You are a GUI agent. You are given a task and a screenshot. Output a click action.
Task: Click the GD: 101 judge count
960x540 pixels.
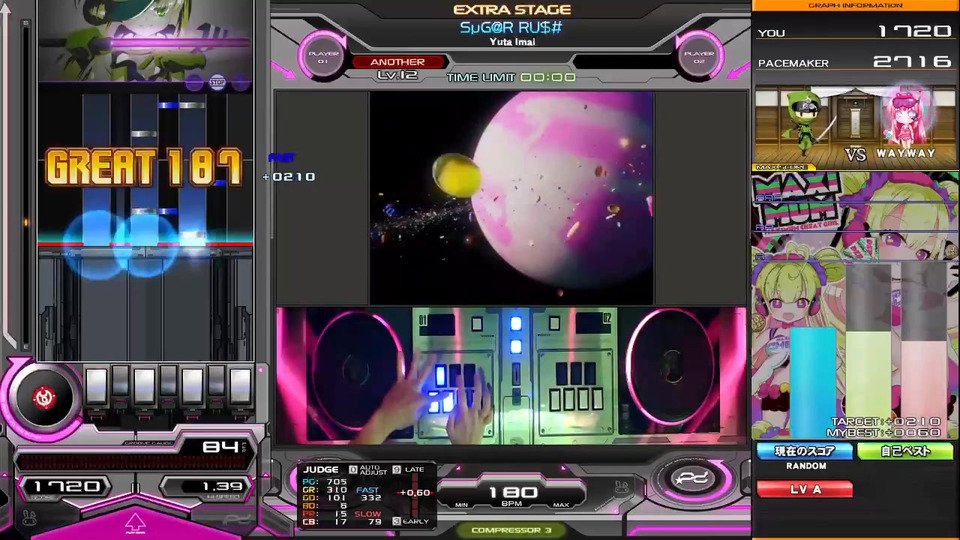(x=324, y=498)
